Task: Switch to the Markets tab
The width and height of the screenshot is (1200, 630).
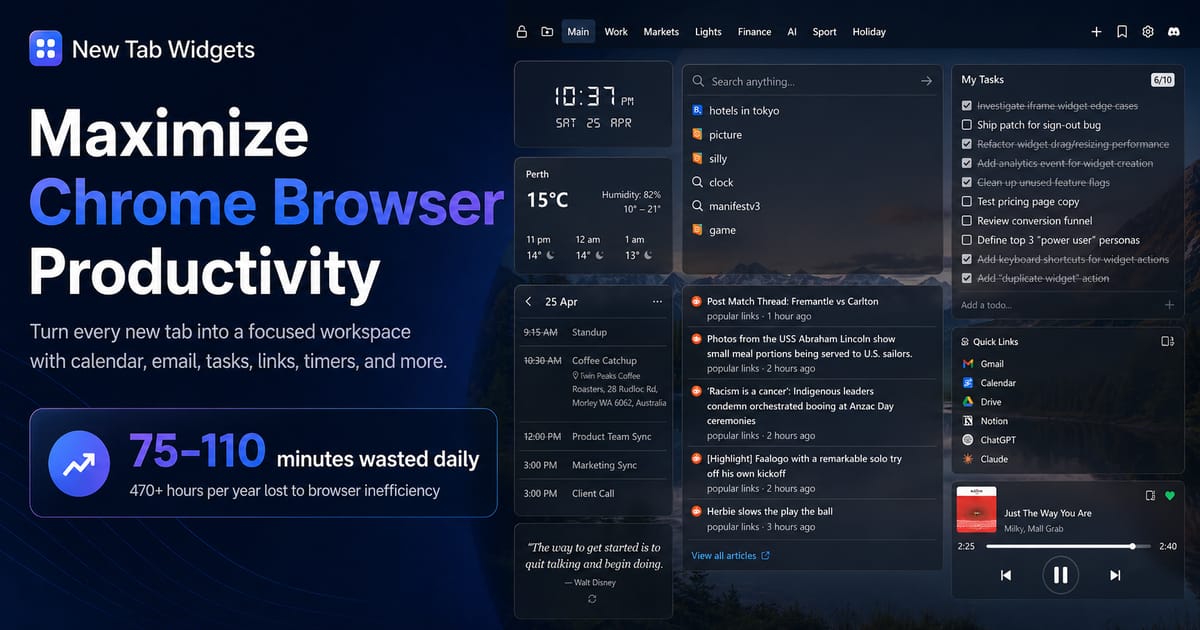Action: [x=661, y=32]
